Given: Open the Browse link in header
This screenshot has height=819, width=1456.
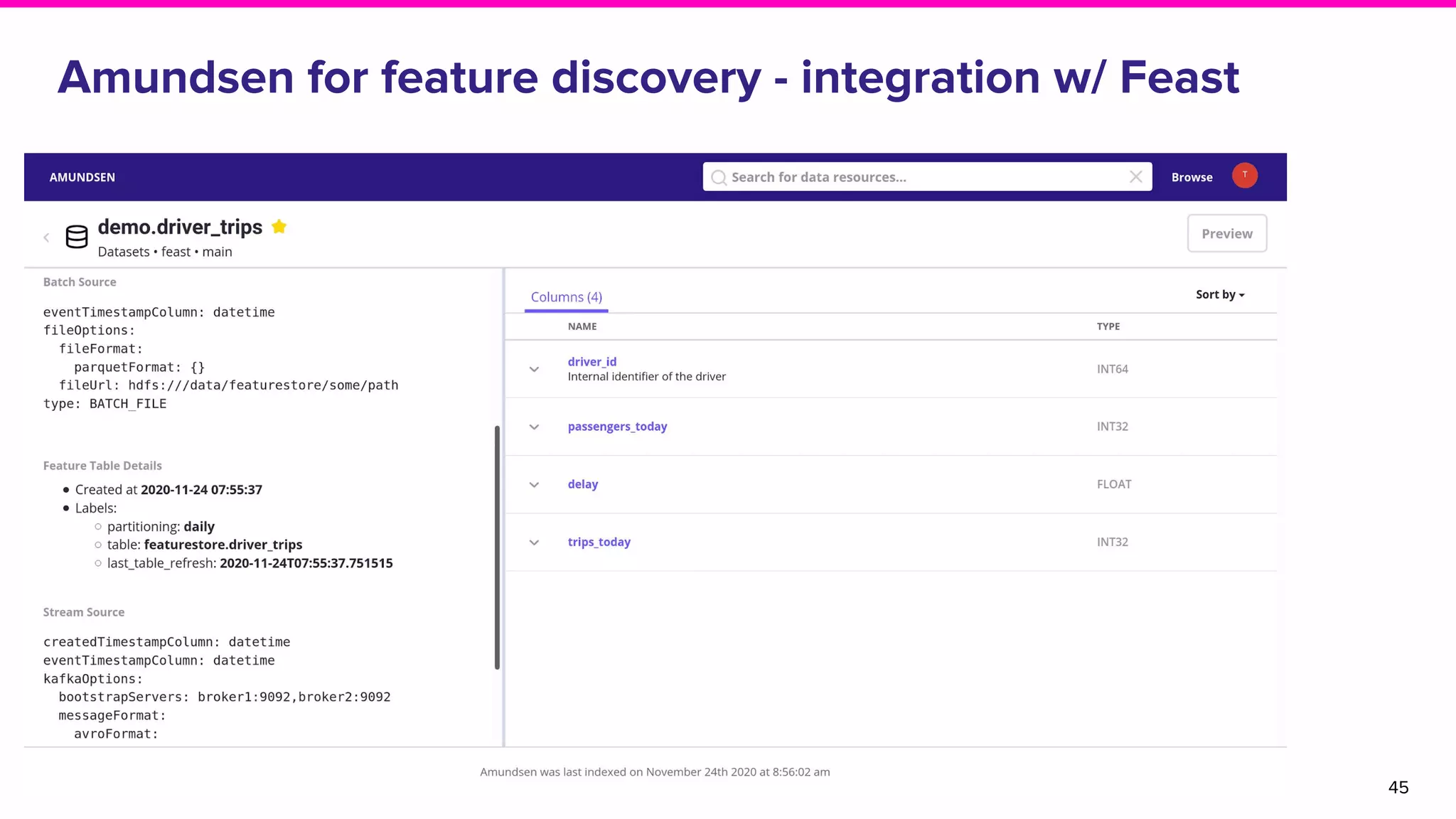Looking at the screenshot, I should (1192, 177).
